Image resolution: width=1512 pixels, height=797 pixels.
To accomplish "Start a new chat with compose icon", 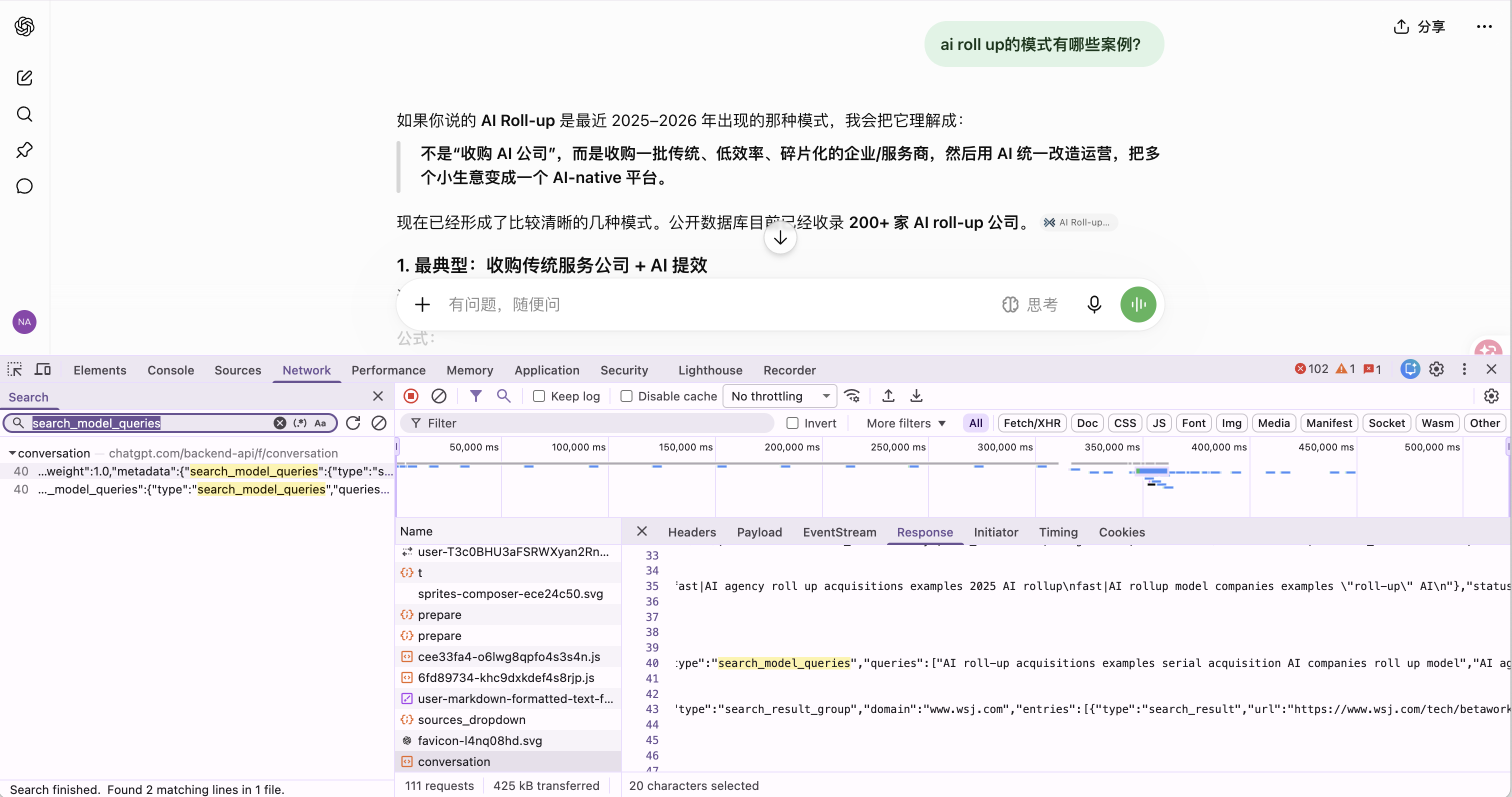I will (x=24, y=77).
